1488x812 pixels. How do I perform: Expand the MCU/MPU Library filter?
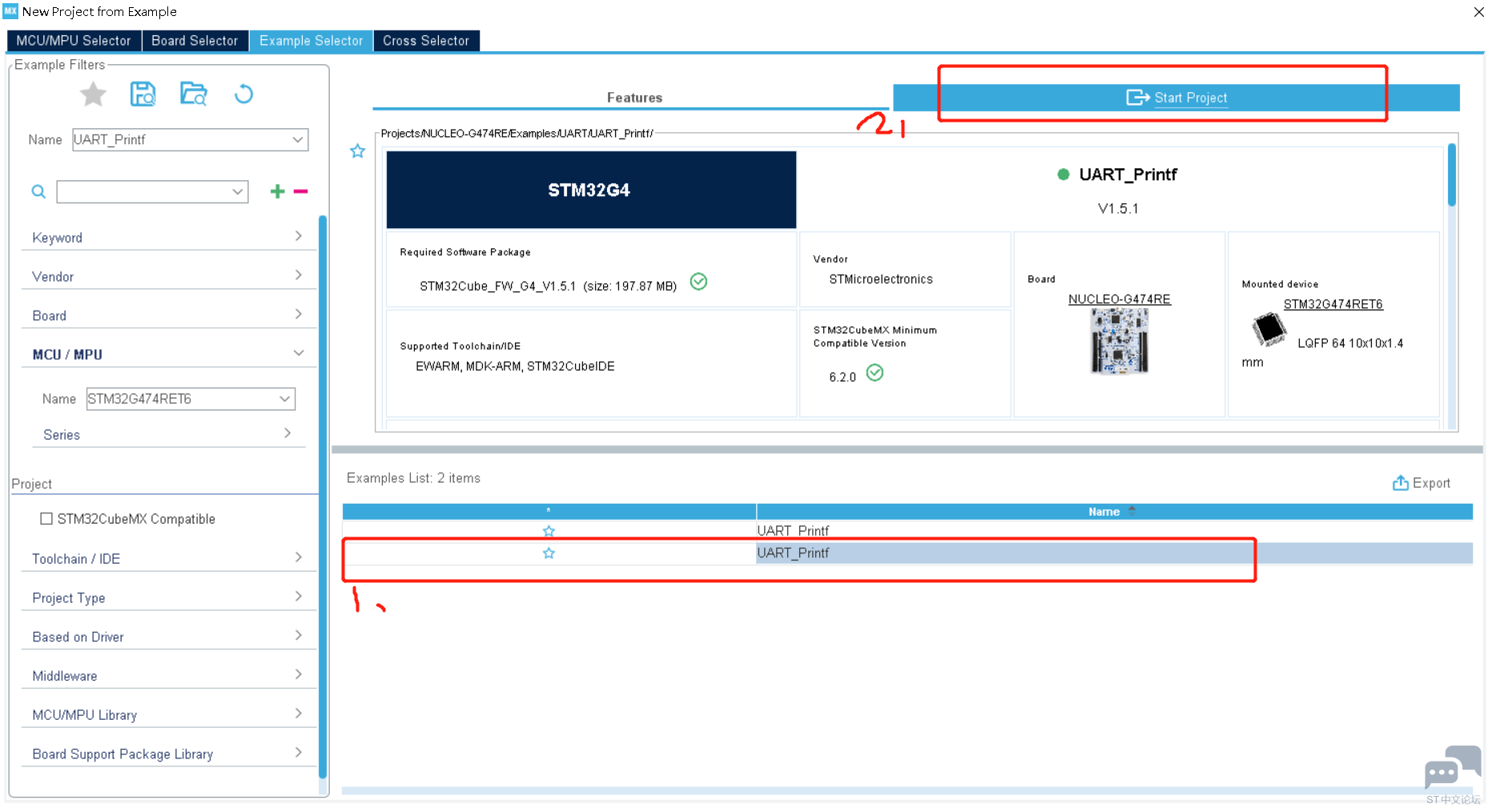tap(168, 715)
